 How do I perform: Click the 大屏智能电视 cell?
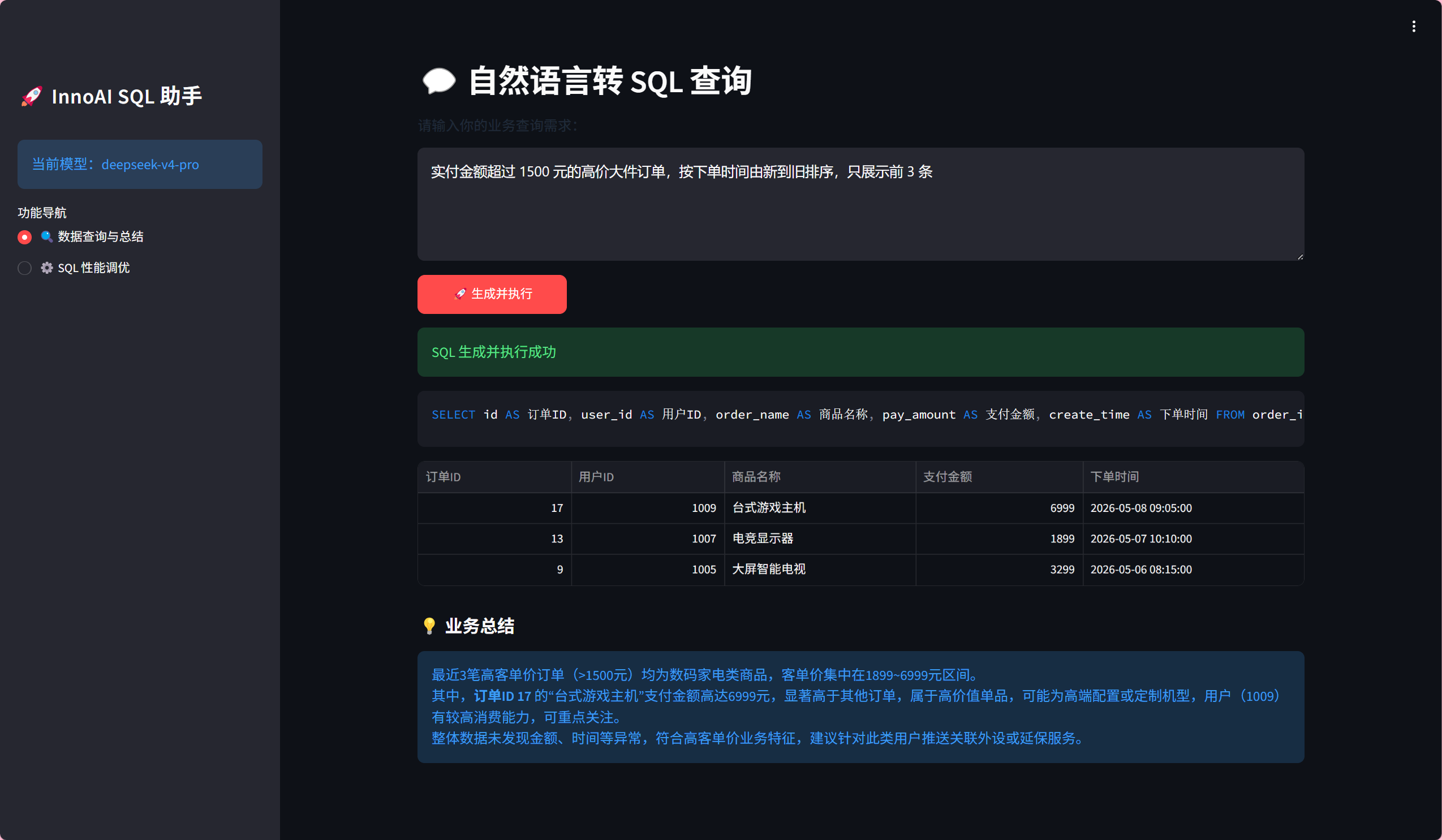pos(820,570)
